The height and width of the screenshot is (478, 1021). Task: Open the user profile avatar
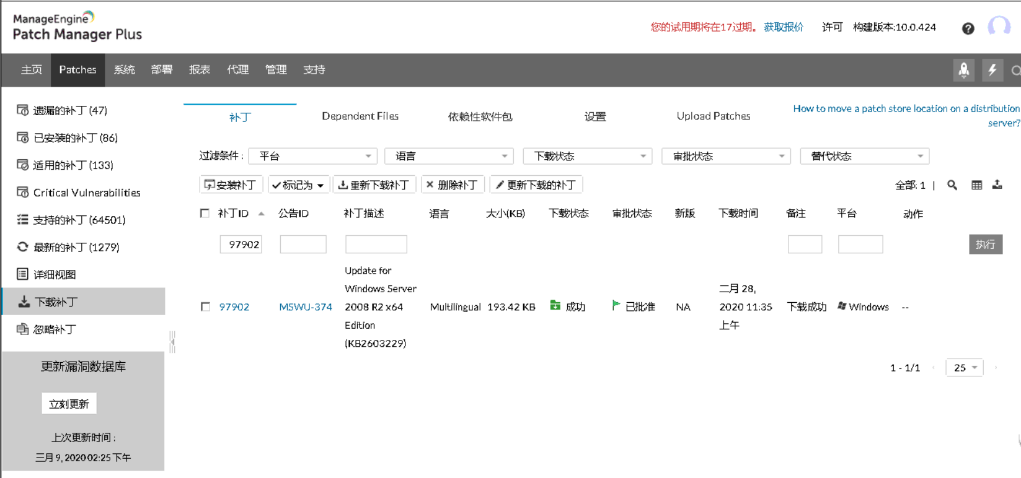pyautogui.click(x=999, y=27)
